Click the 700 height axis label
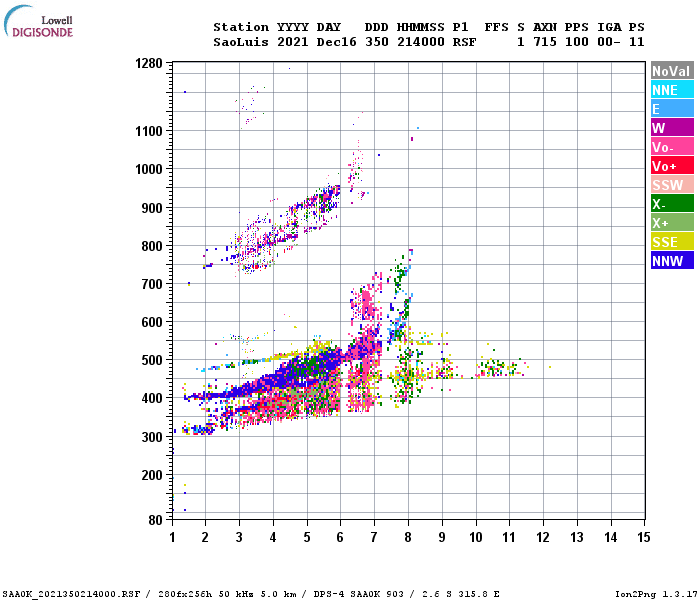The height and width of the screenshot is (600, 700). point(152,284)
